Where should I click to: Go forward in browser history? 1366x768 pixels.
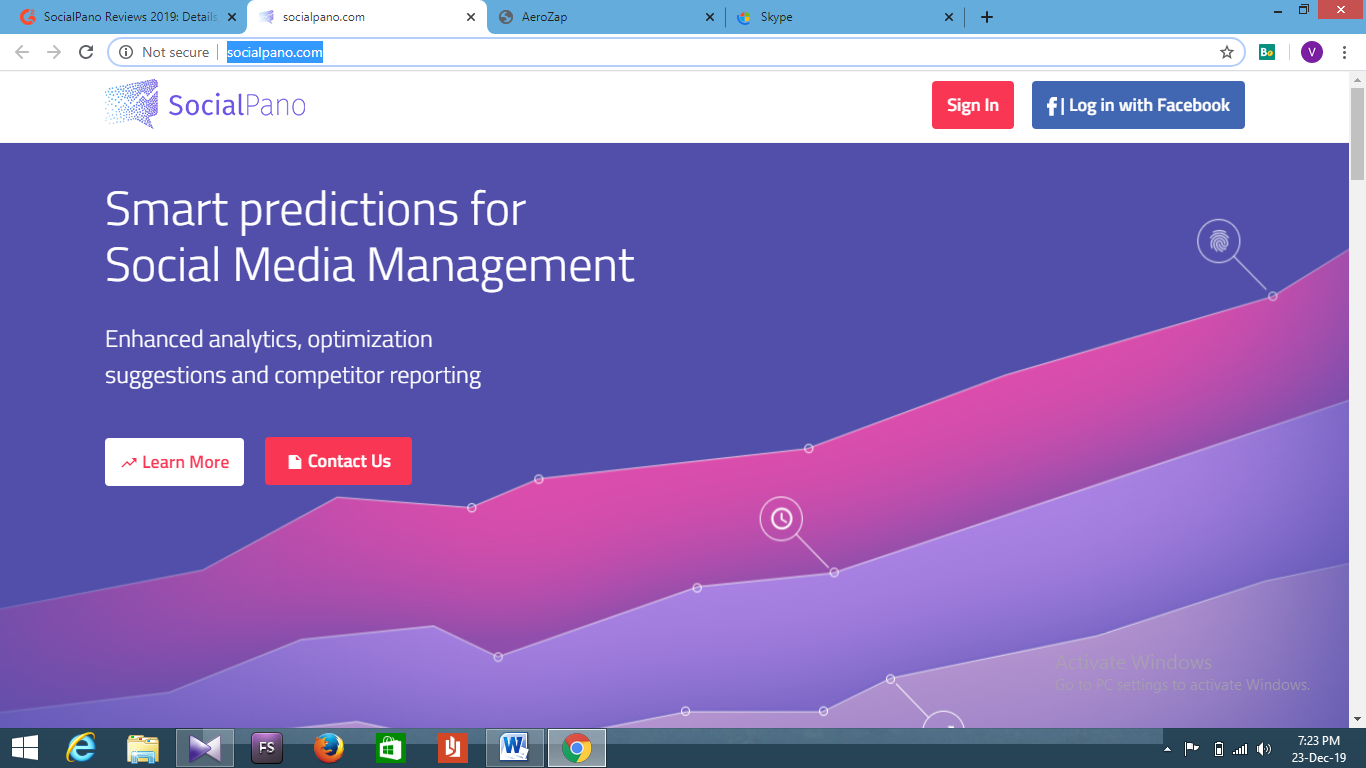tap(54, 52)
